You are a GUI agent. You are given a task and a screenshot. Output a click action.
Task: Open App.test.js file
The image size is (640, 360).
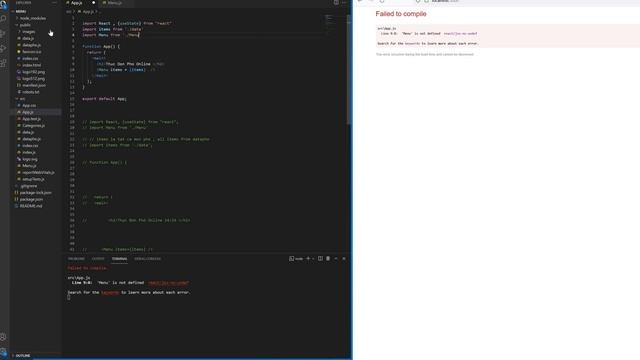point(31,119)
